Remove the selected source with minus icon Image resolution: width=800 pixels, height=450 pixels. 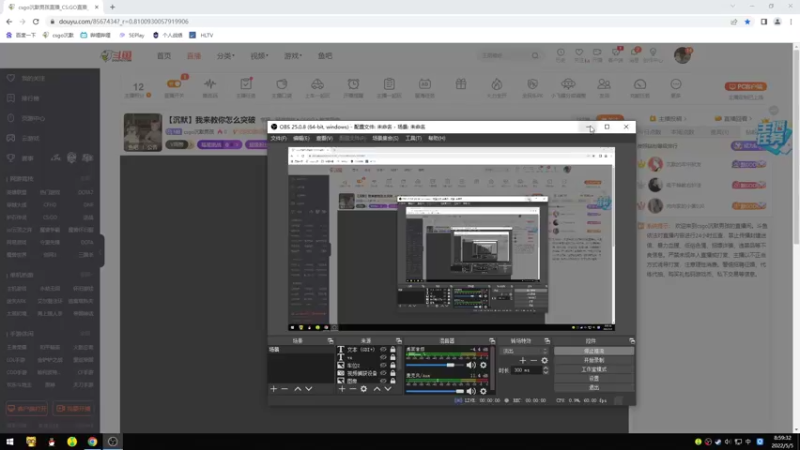[353, 389]
